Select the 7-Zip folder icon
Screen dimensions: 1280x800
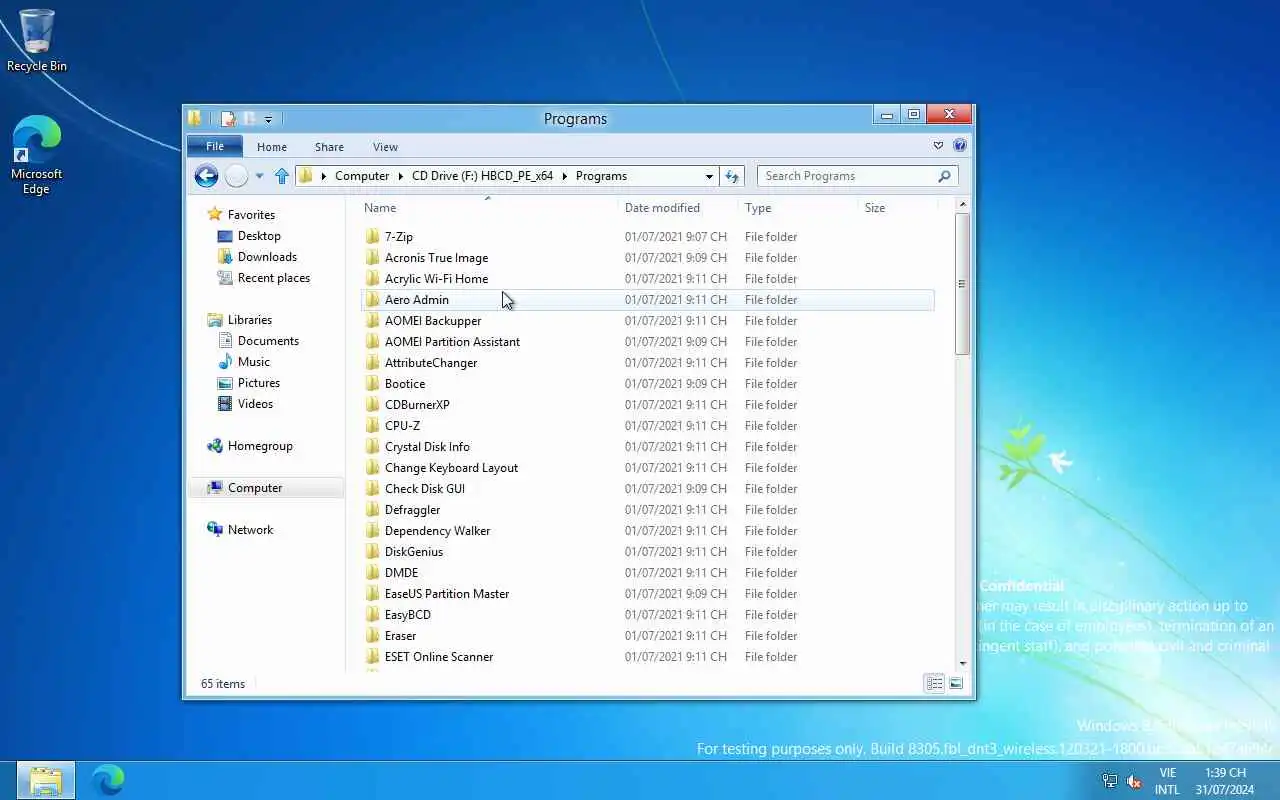point(372,237)
